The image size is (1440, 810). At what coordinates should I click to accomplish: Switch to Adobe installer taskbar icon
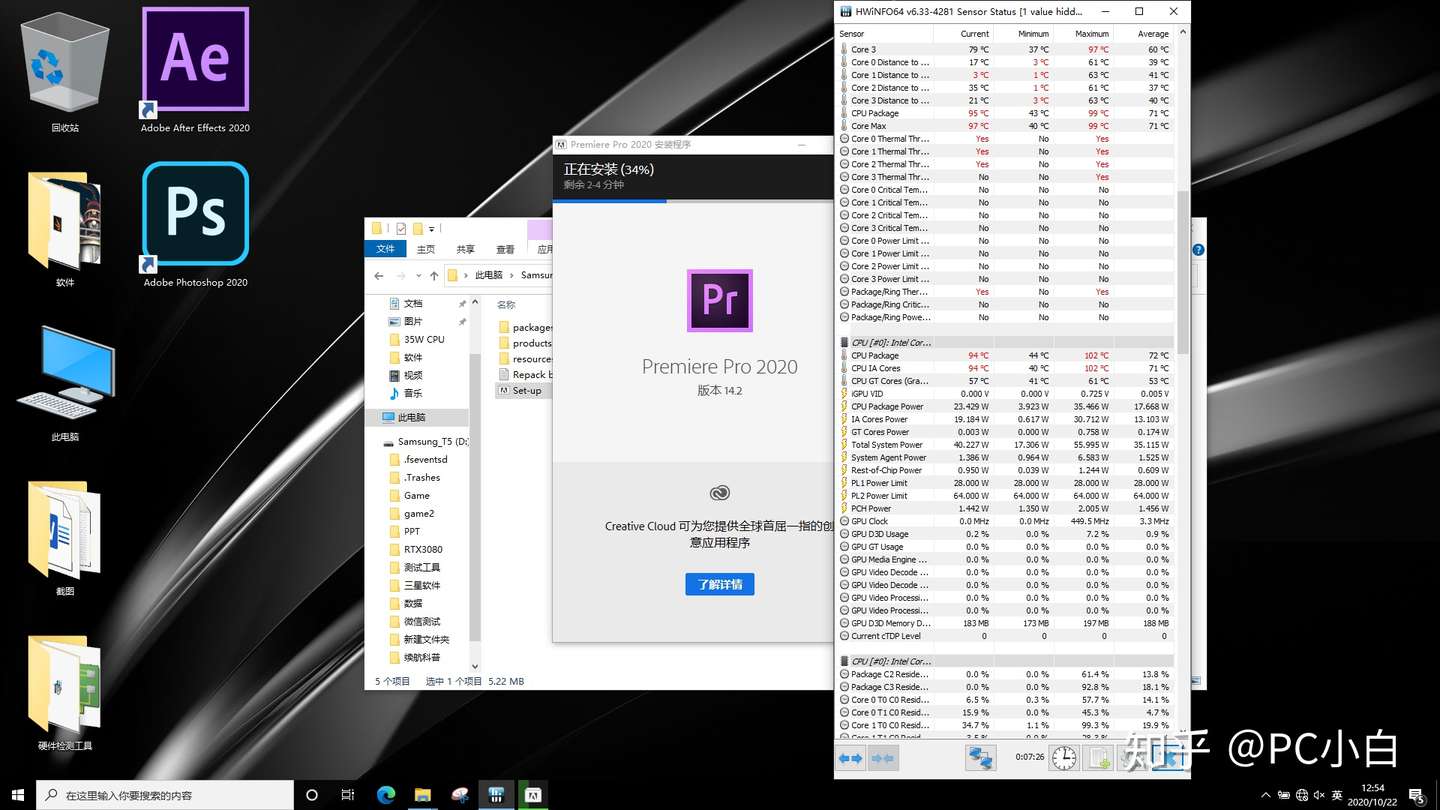click(533, 795)
